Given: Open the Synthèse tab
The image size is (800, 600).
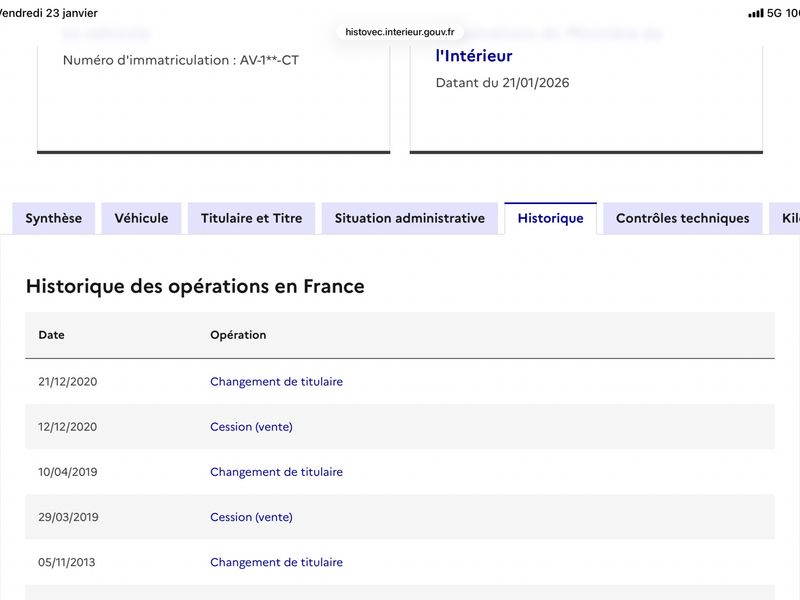Looking at the screenshot, I should [x=54, y=218].
